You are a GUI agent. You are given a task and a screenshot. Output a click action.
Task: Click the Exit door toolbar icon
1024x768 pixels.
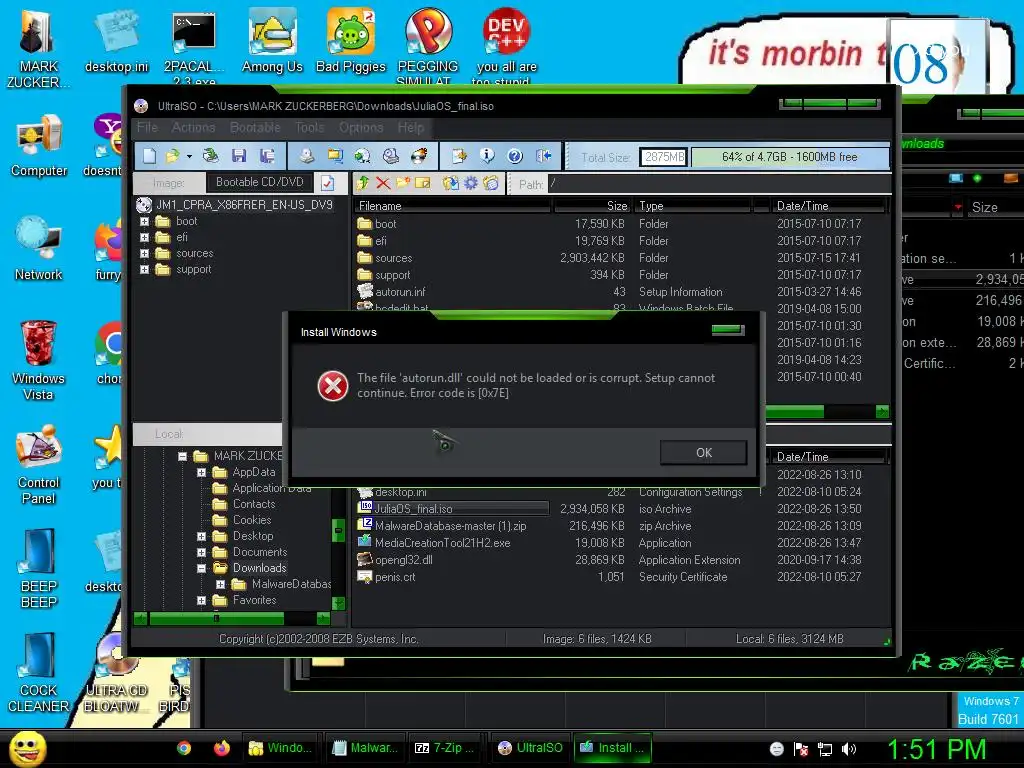(x=543, y=156)
